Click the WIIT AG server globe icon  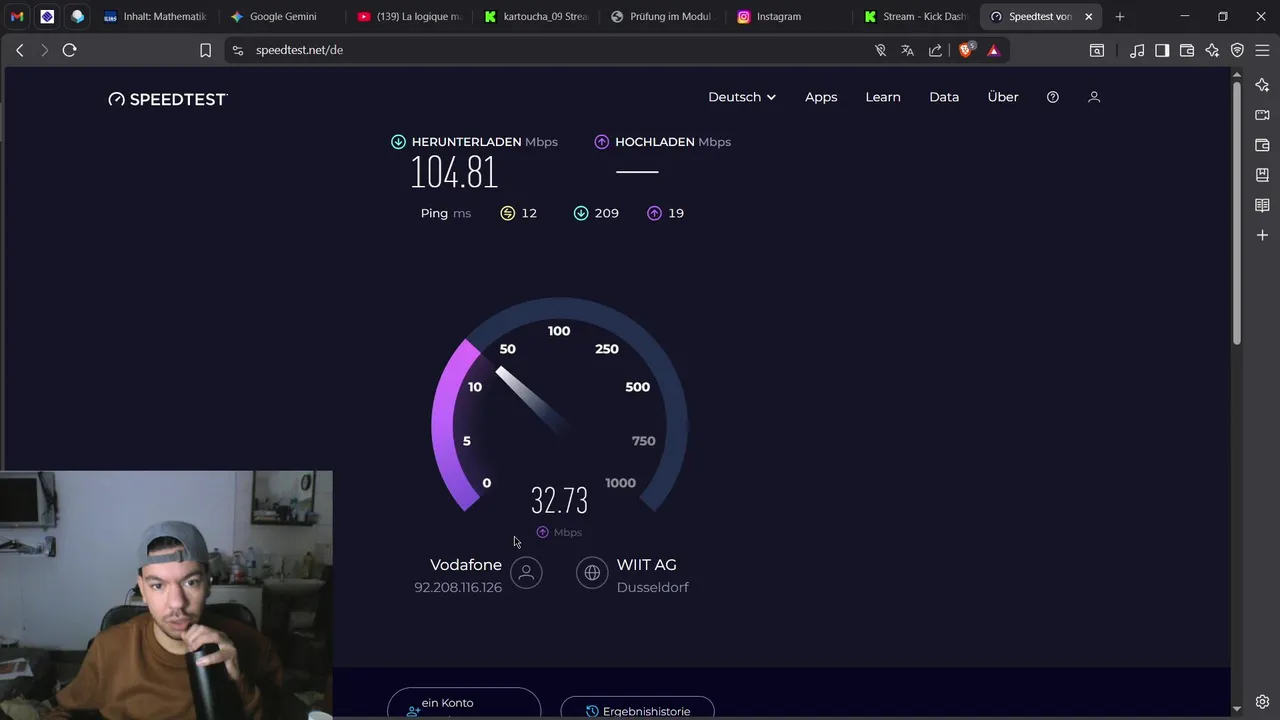(592, 572)
